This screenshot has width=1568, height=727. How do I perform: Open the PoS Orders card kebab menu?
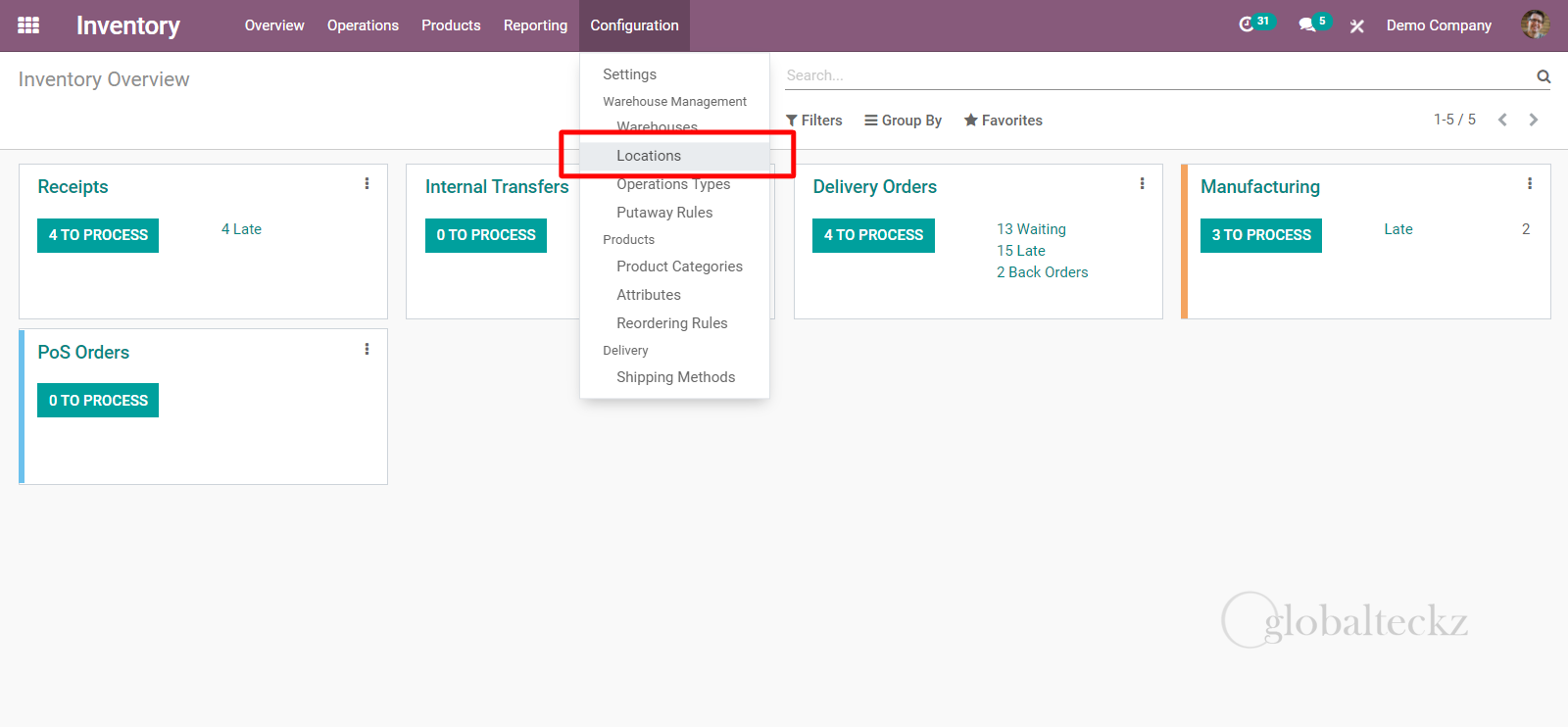(x=367, y=349)
